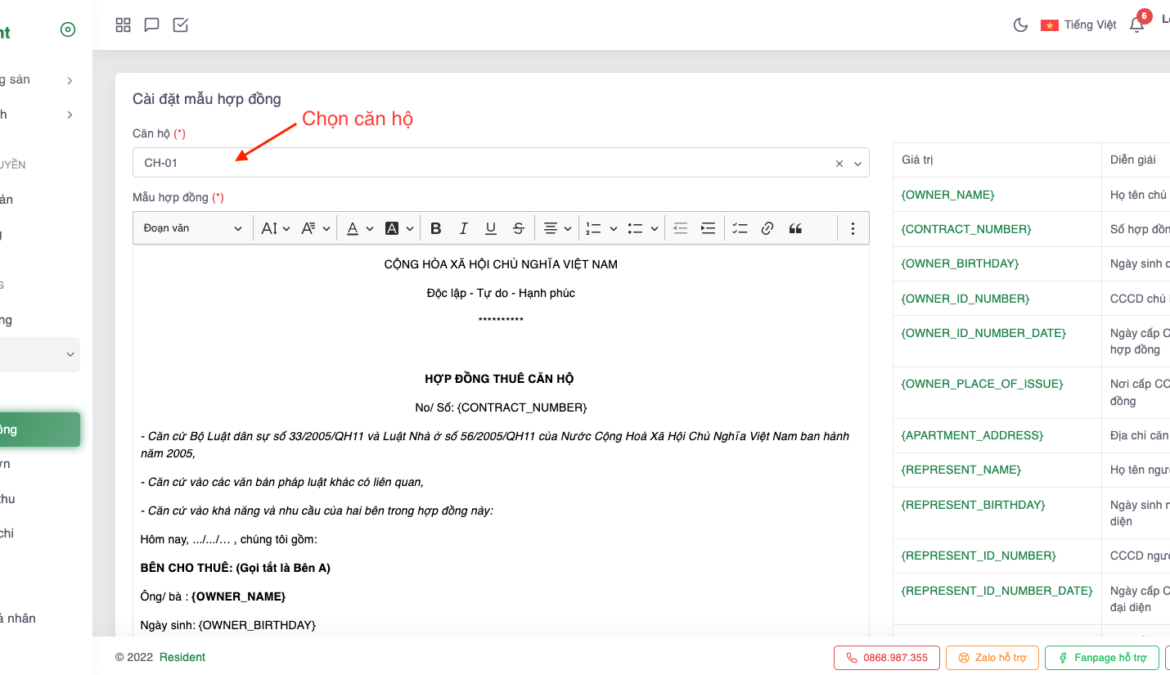Increase indent of the paragraph

point(708,229)
